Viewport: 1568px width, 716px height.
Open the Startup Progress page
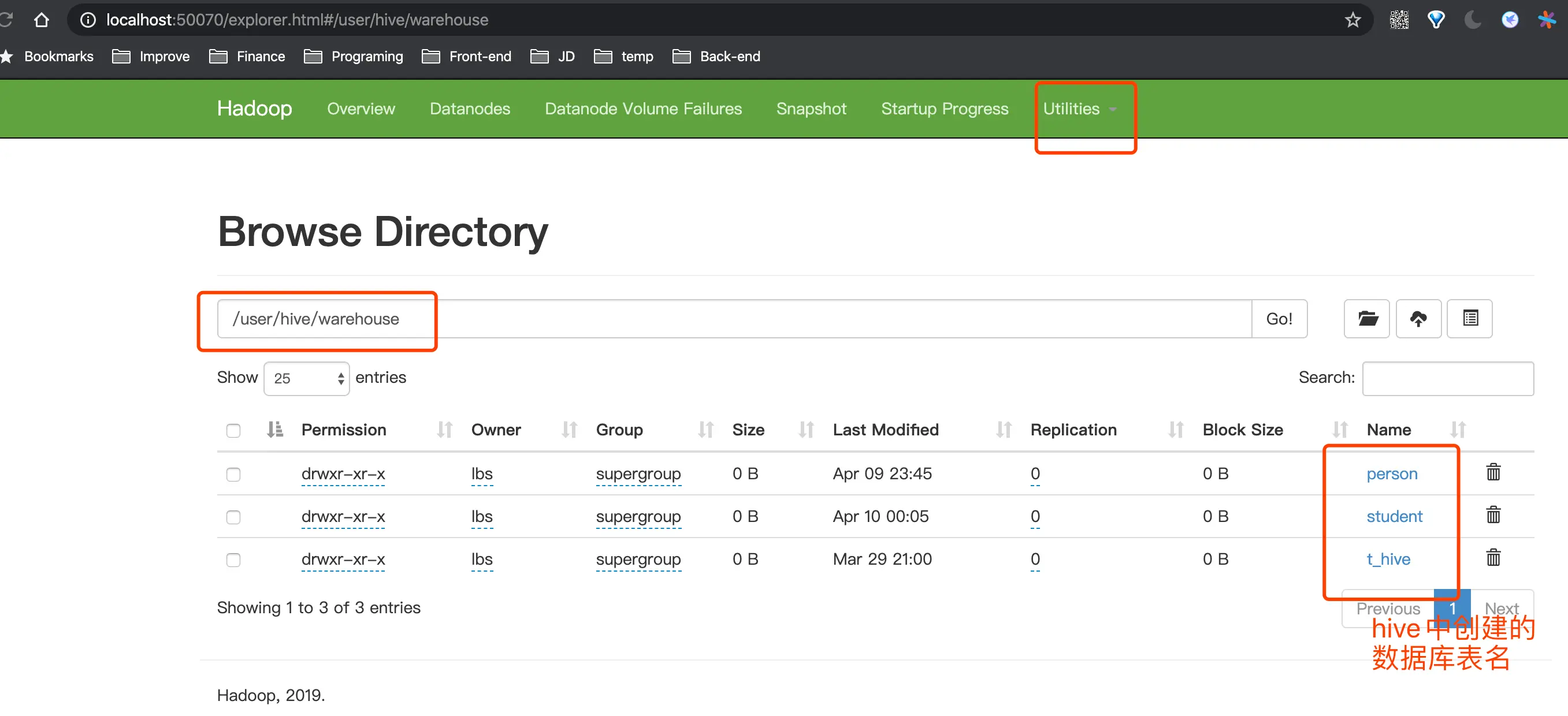944,109
